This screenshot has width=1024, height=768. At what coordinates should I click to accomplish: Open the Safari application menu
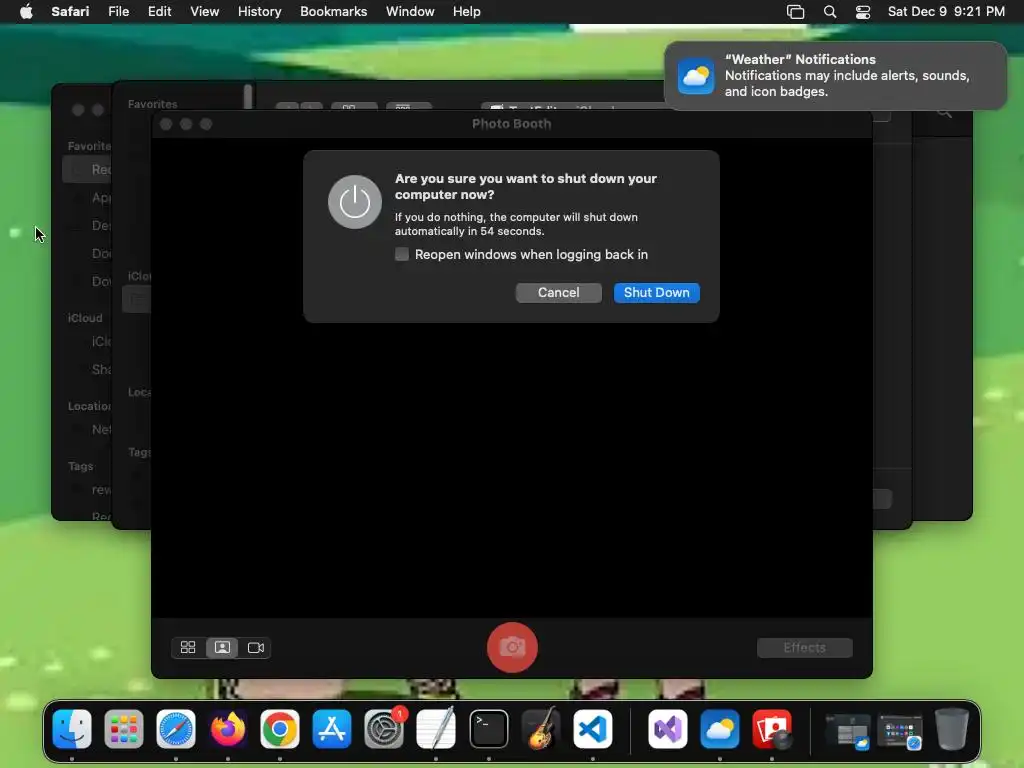point(71,12)
